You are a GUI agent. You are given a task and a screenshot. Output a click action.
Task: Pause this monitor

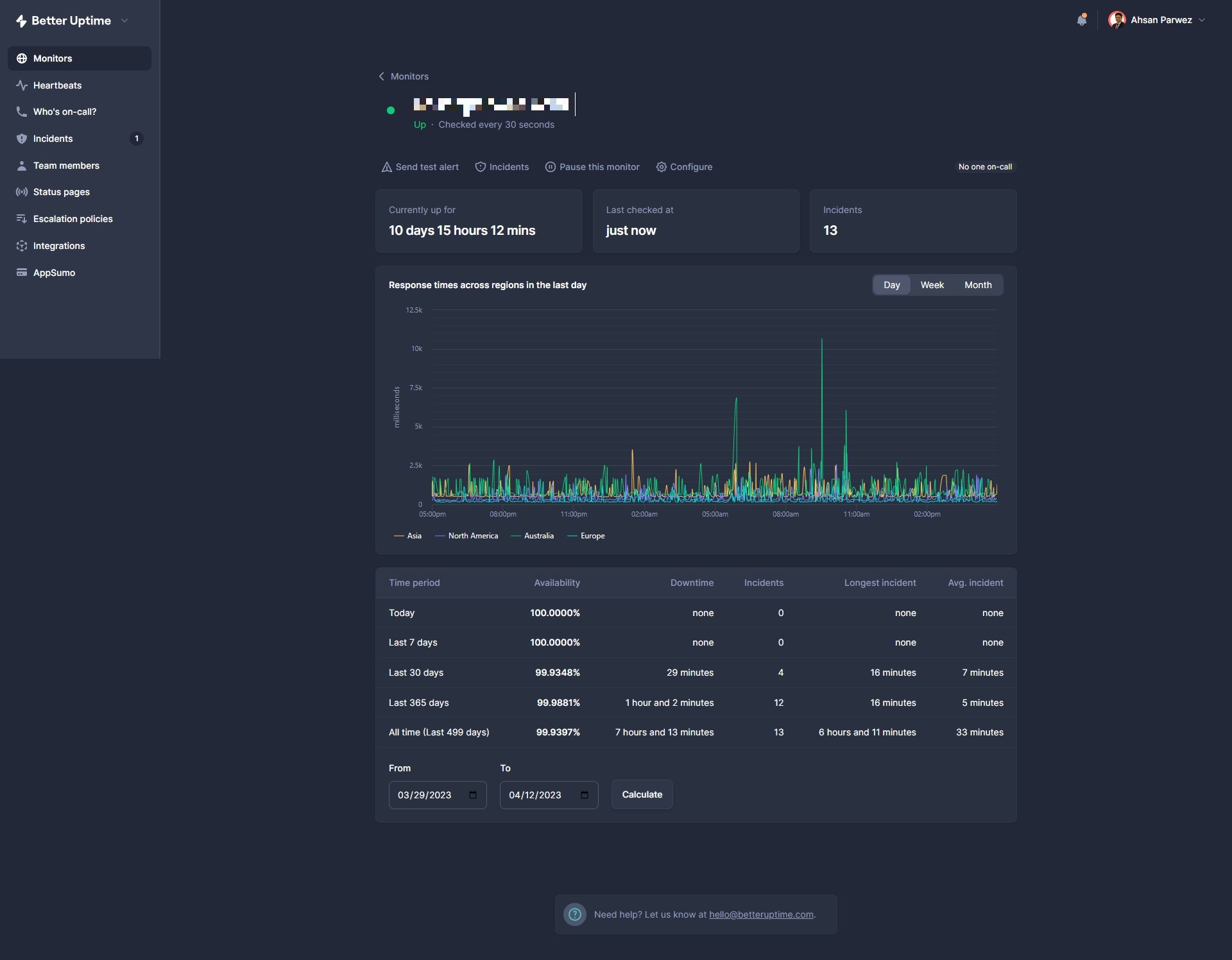tap(592, 167)
